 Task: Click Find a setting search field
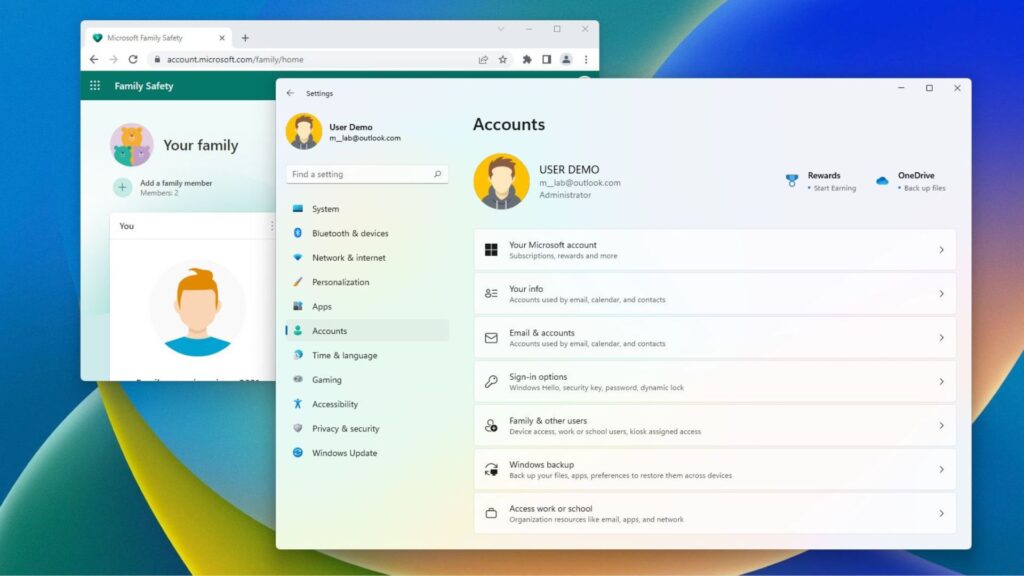pyautogui.click(x=367, y=174)
